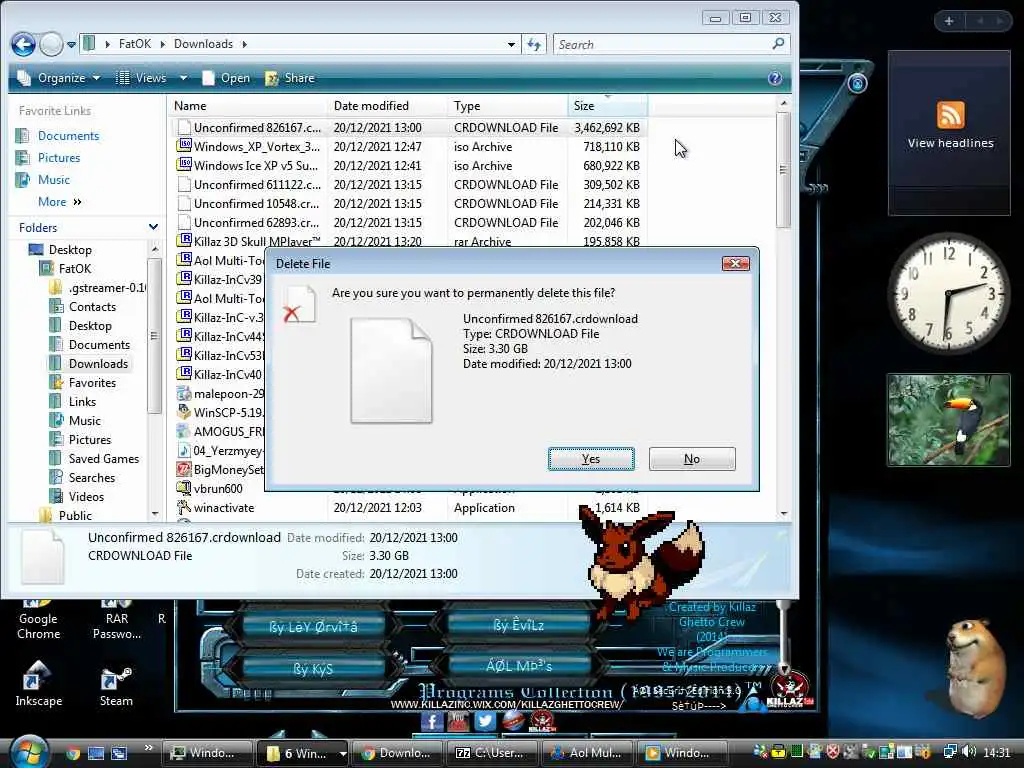
Task: Click volume speaker tray icon
Action: coord(968,752)
